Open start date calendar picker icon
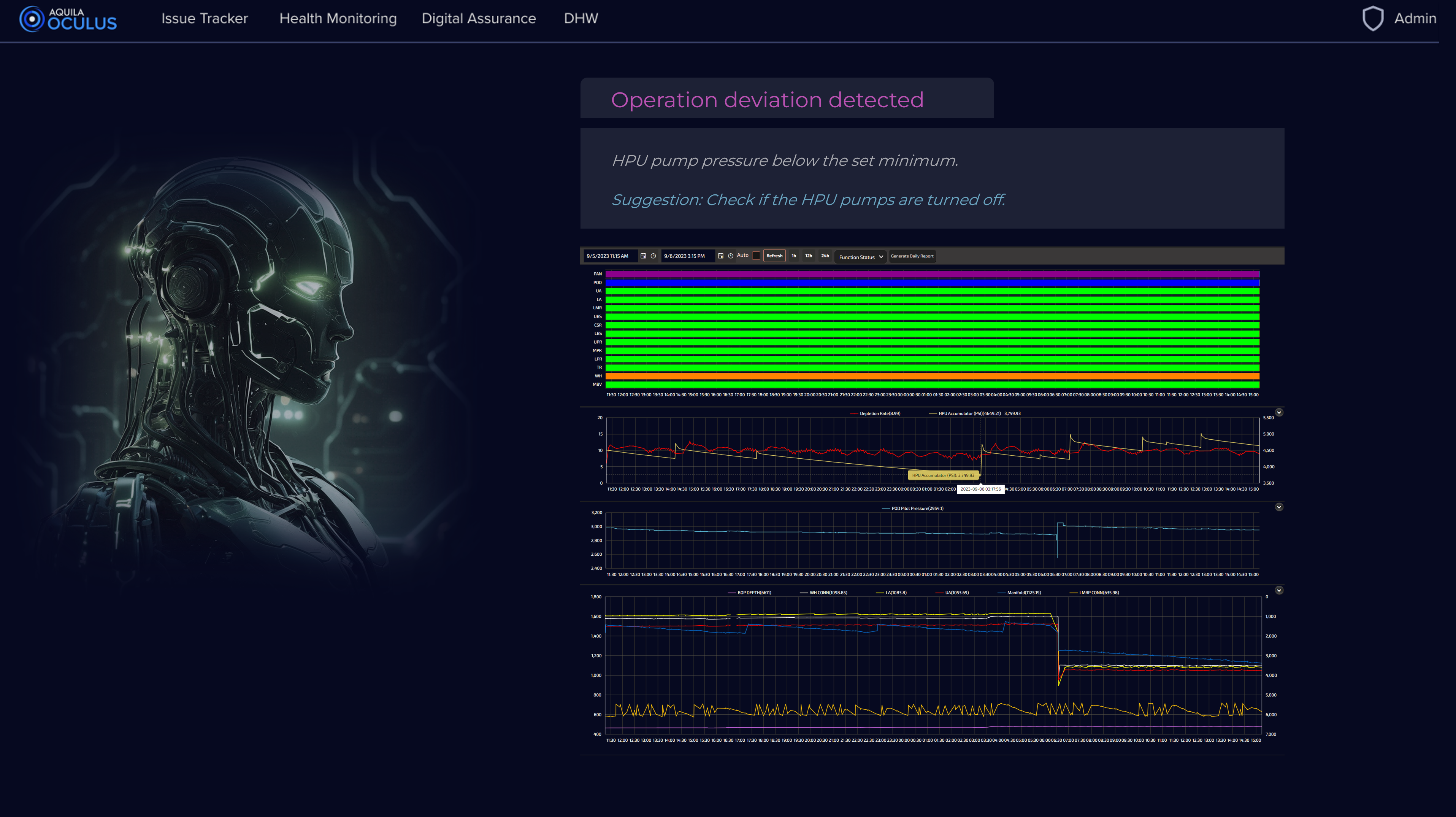This screenshot has height=817, width=1456. (x=643, y=256)
